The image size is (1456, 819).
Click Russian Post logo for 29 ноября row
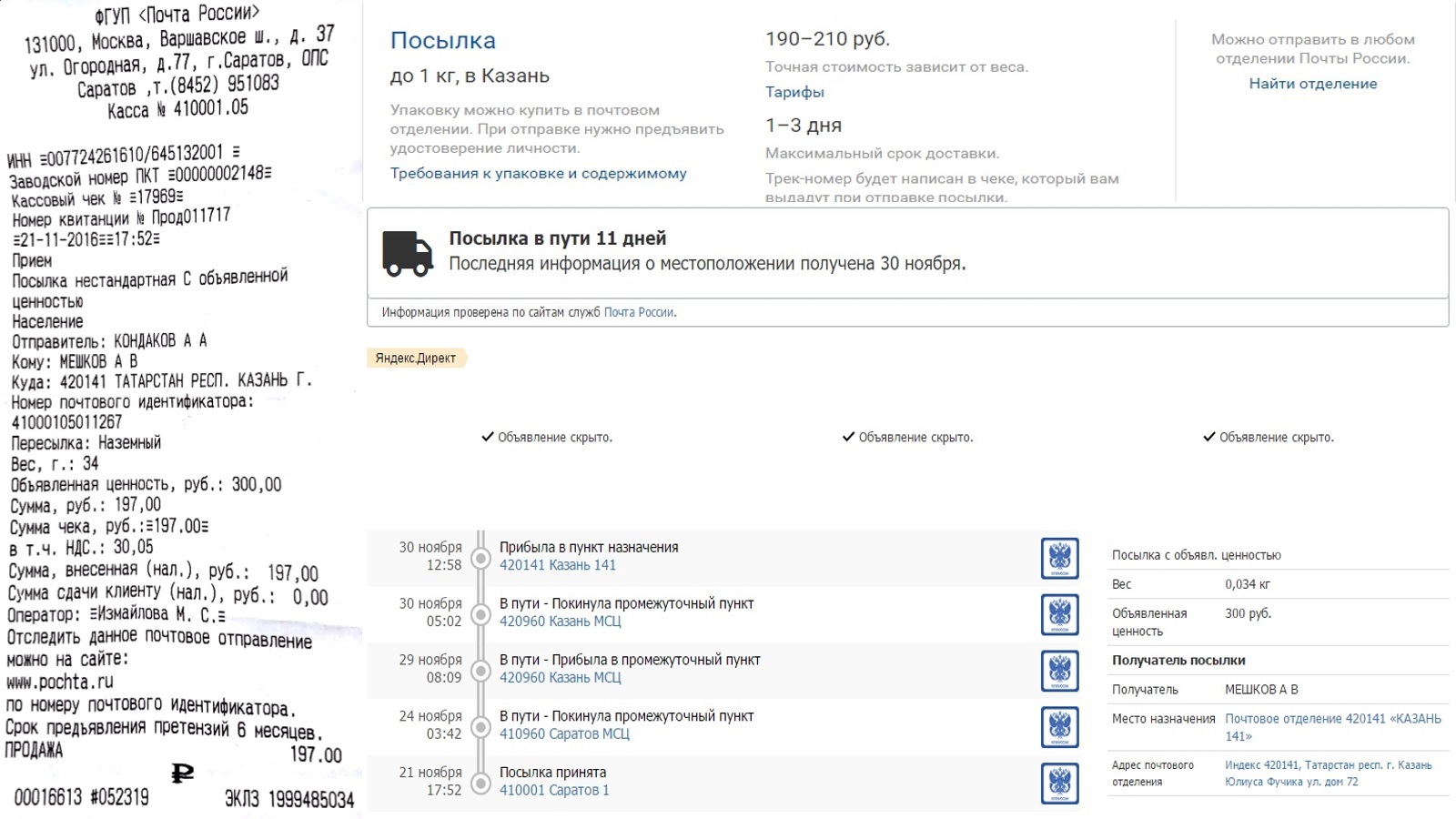coord(1059,671)
